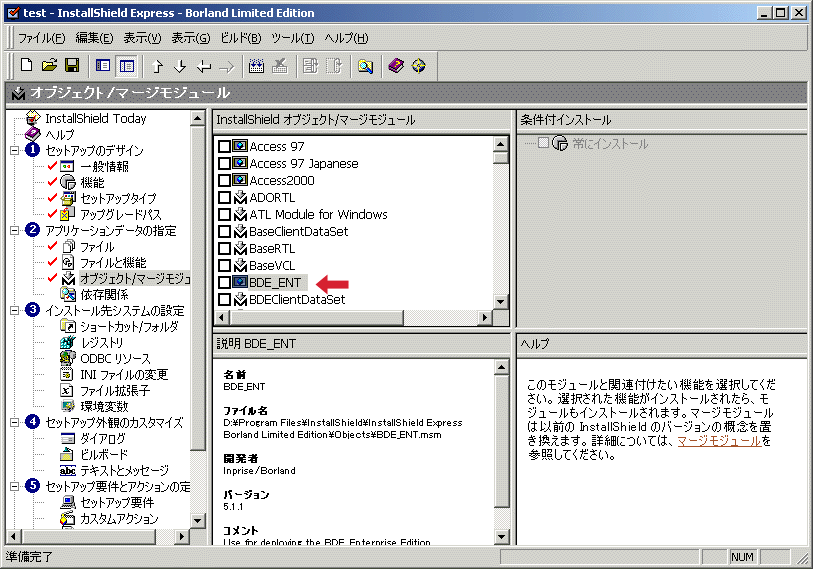813x569 pixels.
Task: Click the Open project folder icon
Action: (49, 66)
